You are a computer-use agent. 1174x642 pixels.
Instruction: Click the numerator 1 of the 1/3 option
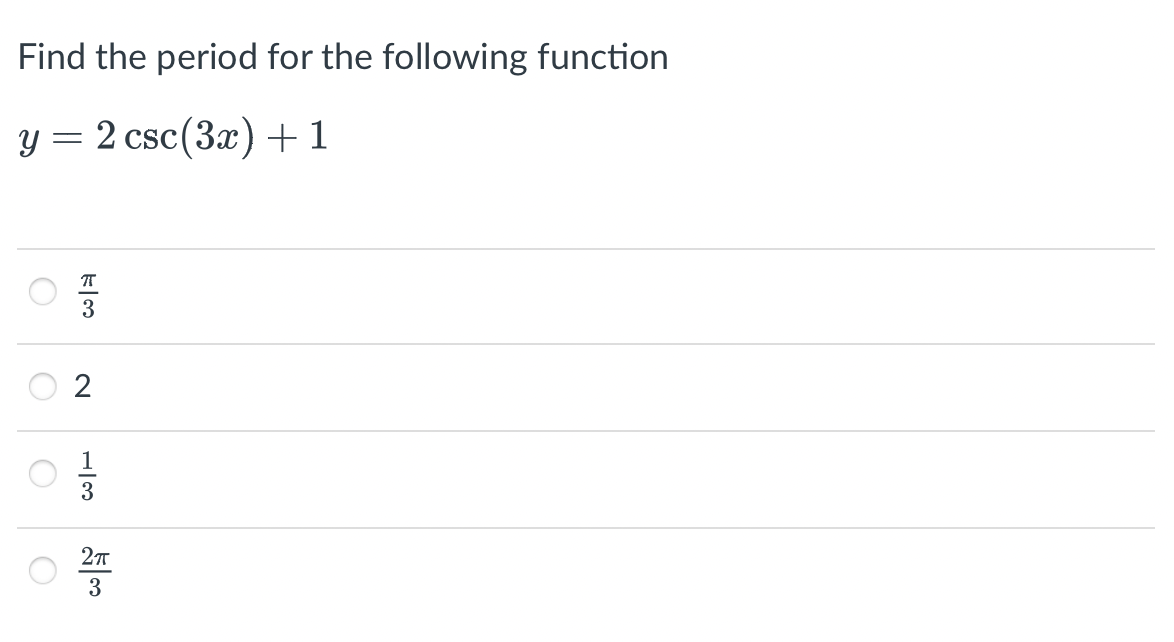coord(88,460)
